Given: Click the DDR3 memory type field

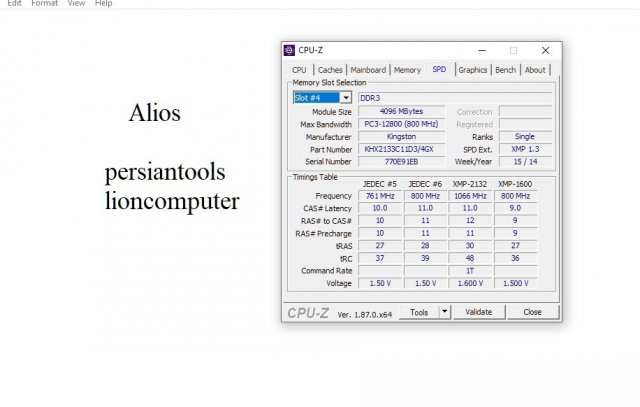Looking at the screenshot, I should pos(455,98).
